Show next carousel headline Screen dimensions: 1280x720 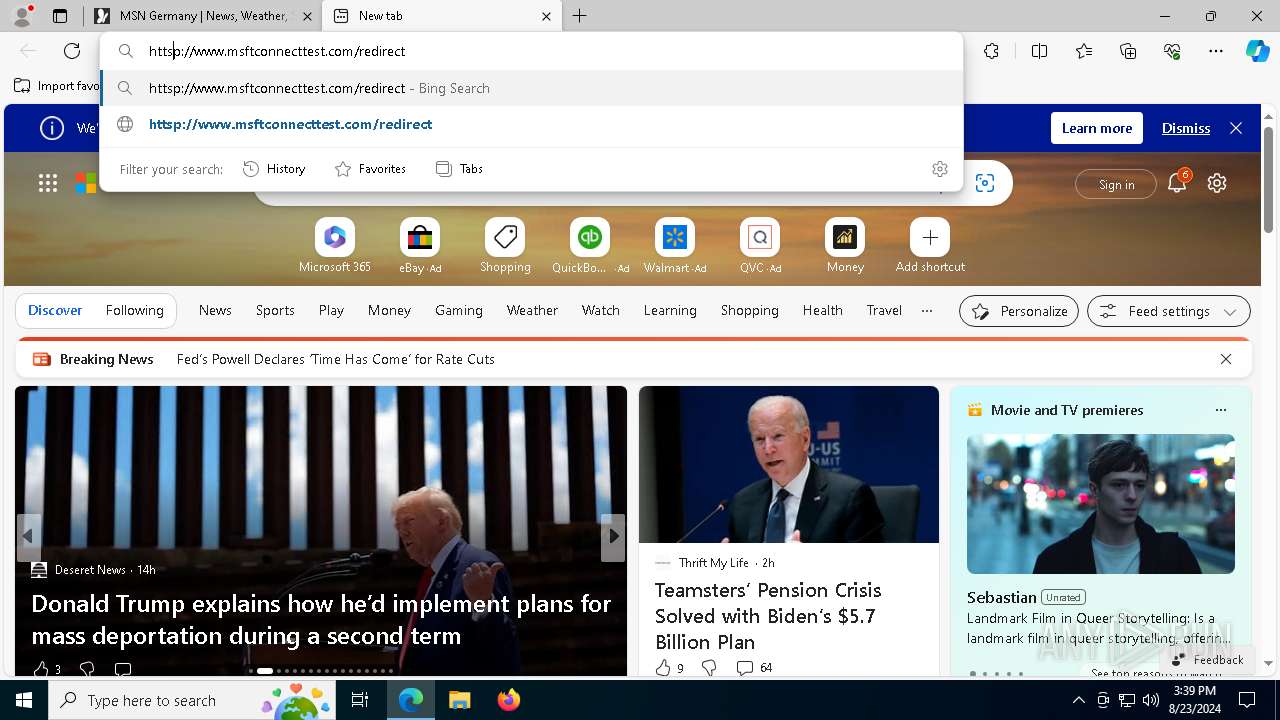[613, 537]
